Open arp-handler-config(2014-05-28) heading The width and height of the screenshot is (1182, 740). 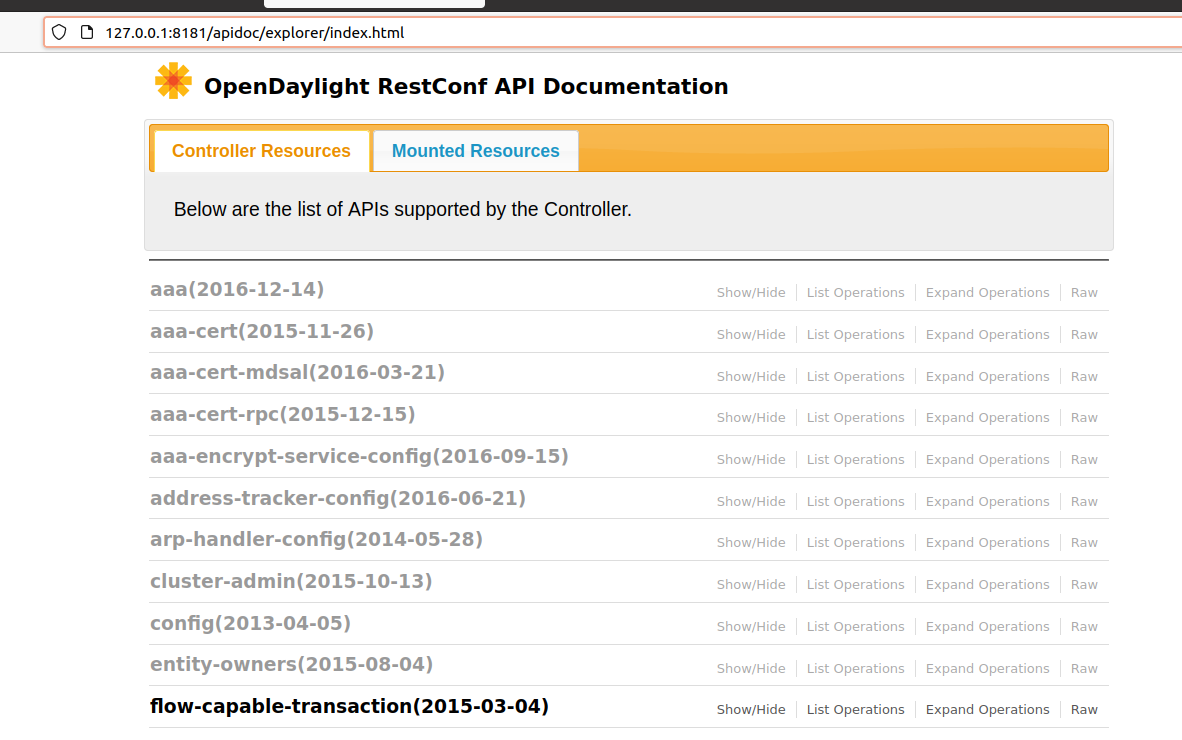[x=316, y=540]
